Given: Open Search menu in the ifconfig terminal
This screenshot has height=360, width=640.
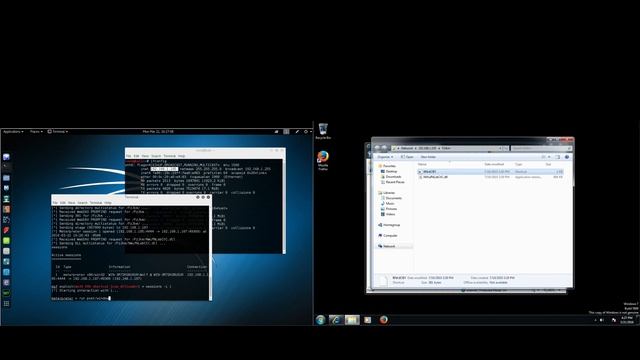Looking at the screenshot, I should point(156,156).
